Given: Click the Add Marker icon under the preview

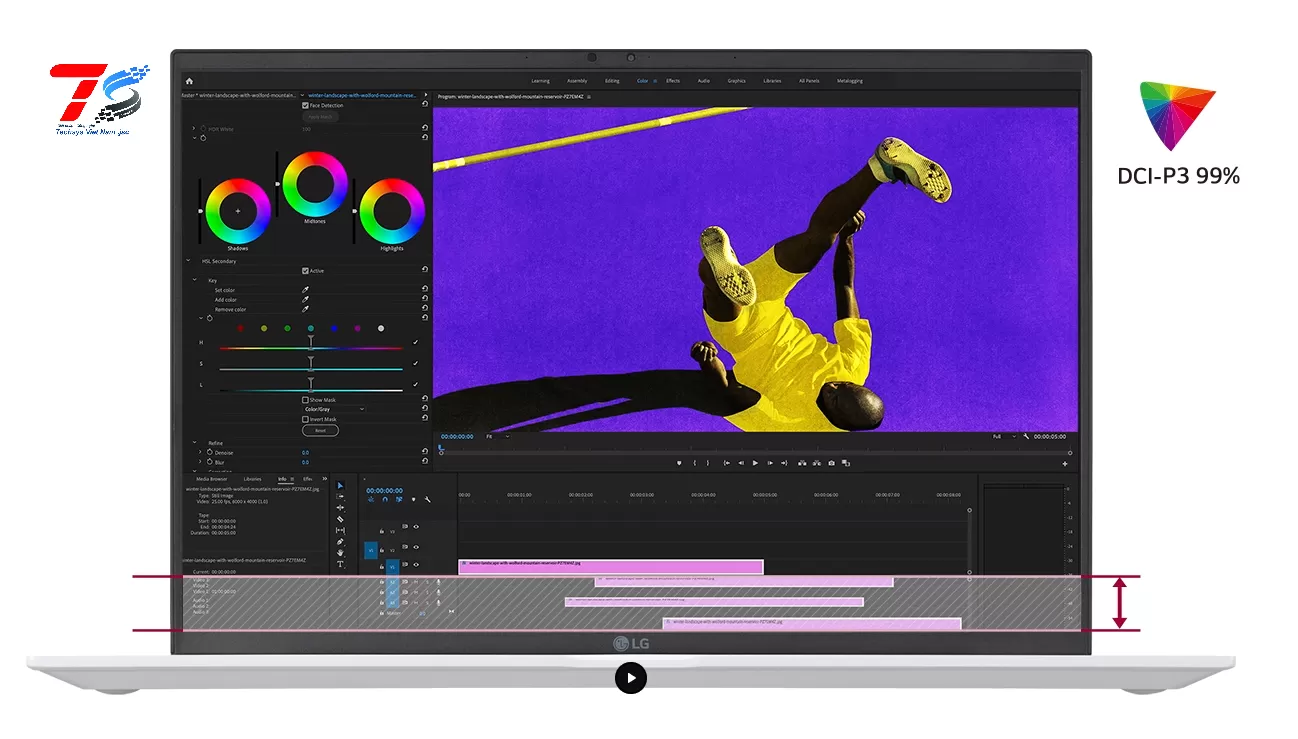Looking at the screenshot, I should (x=679, y=463).
